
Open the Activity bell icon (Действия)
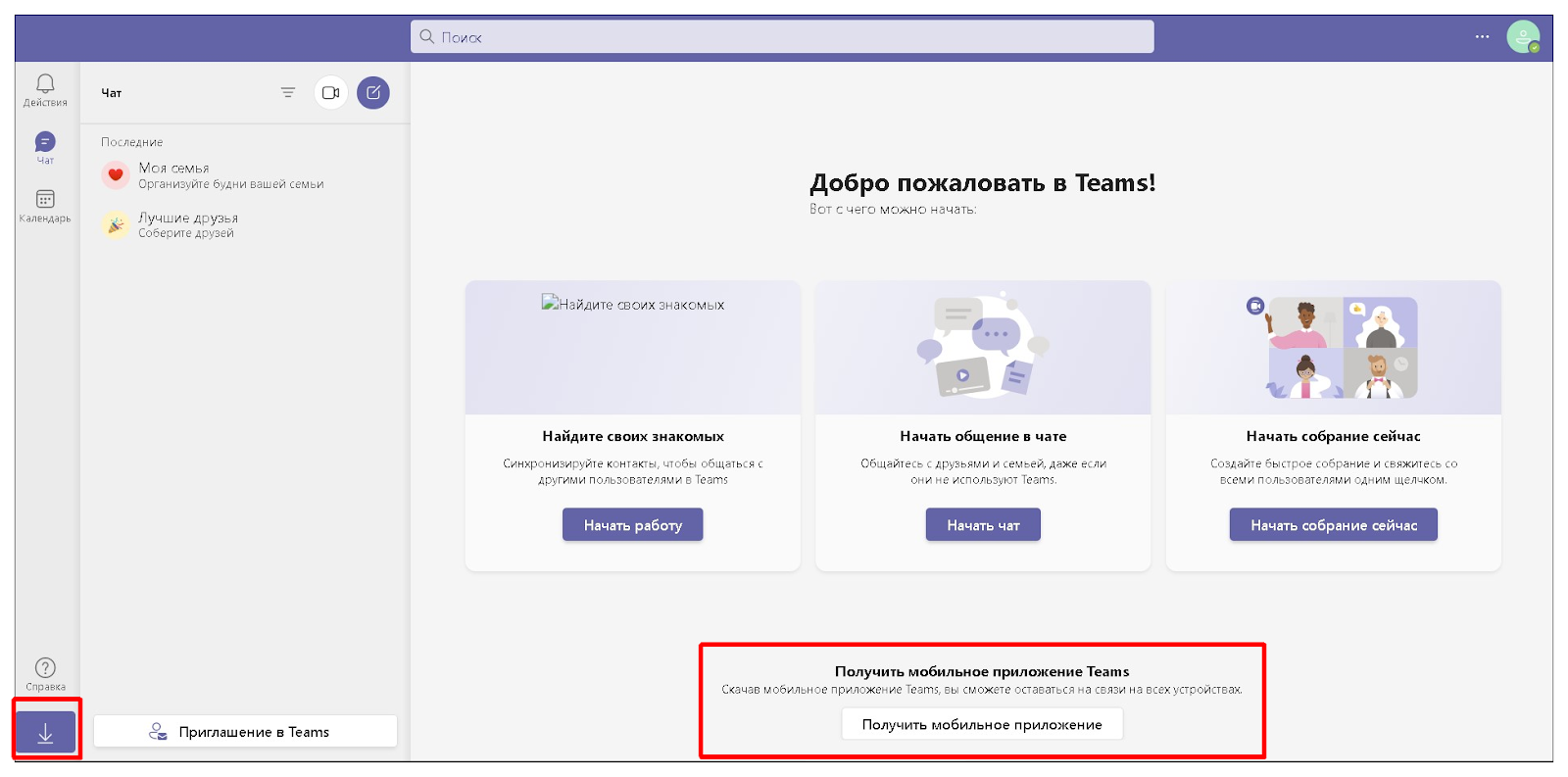coord(45,88)
